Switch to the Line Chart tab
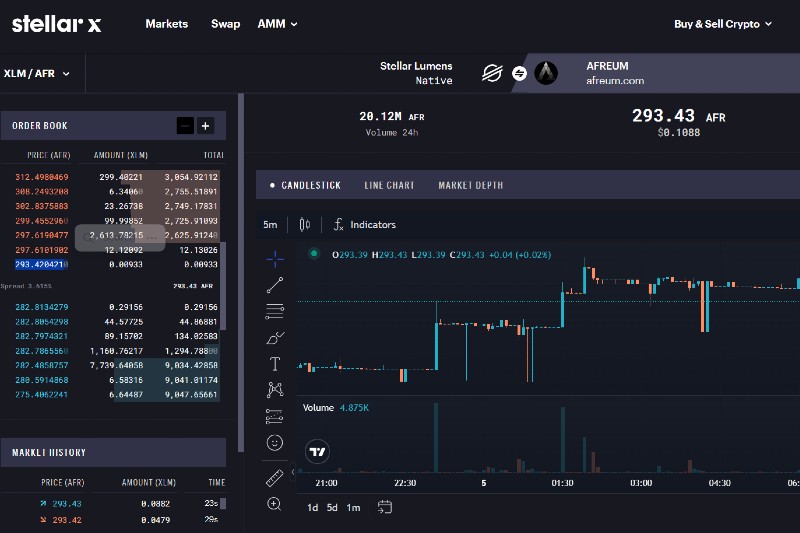The height and width of the screenshot is (533, 800). click(389, 185)
